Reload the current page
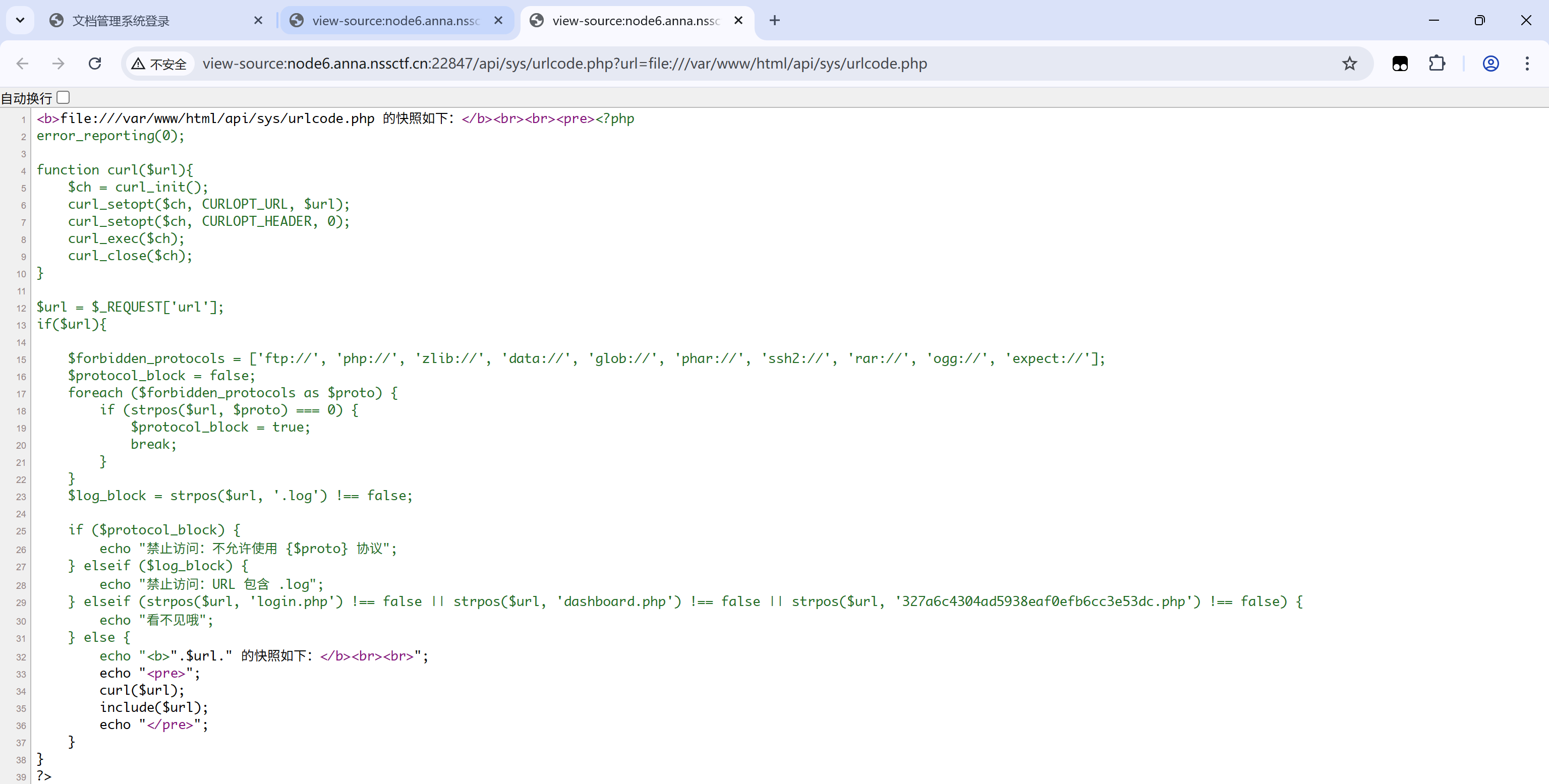The width and height of the screenshot is (1549, 784). click(95, 64)
